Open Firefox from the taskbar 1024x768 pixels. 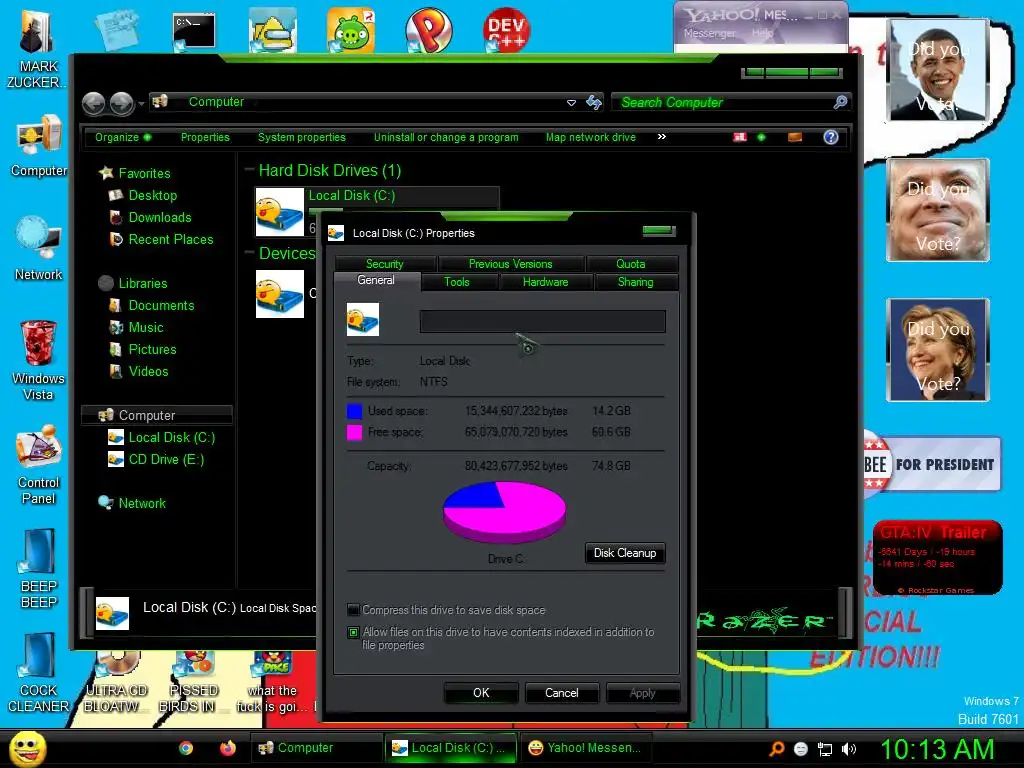click(227, 748)
